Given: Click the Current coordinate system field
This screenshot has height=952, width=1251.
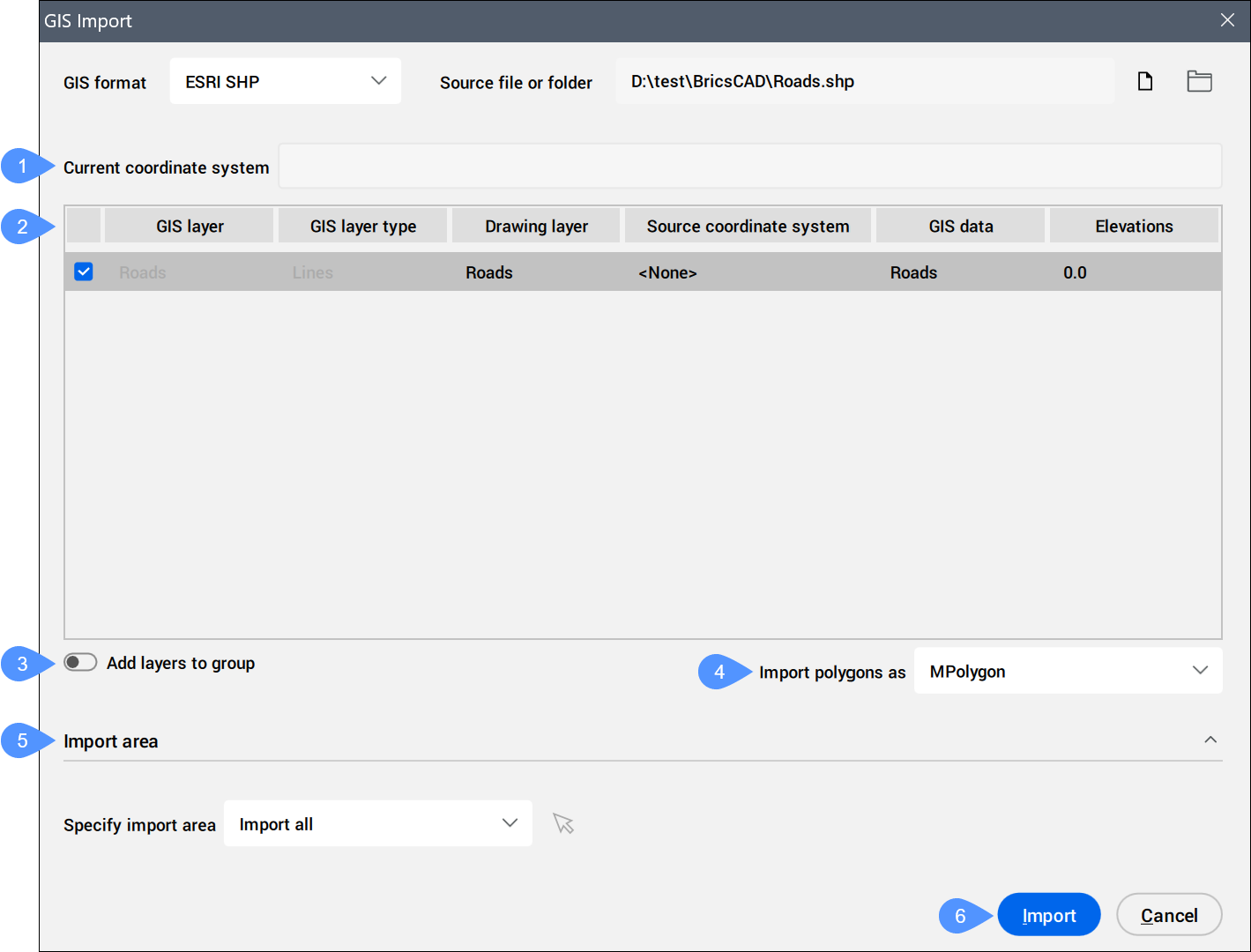Looking at the screenshot, I should pyautogui.click(x=749, y=167).
